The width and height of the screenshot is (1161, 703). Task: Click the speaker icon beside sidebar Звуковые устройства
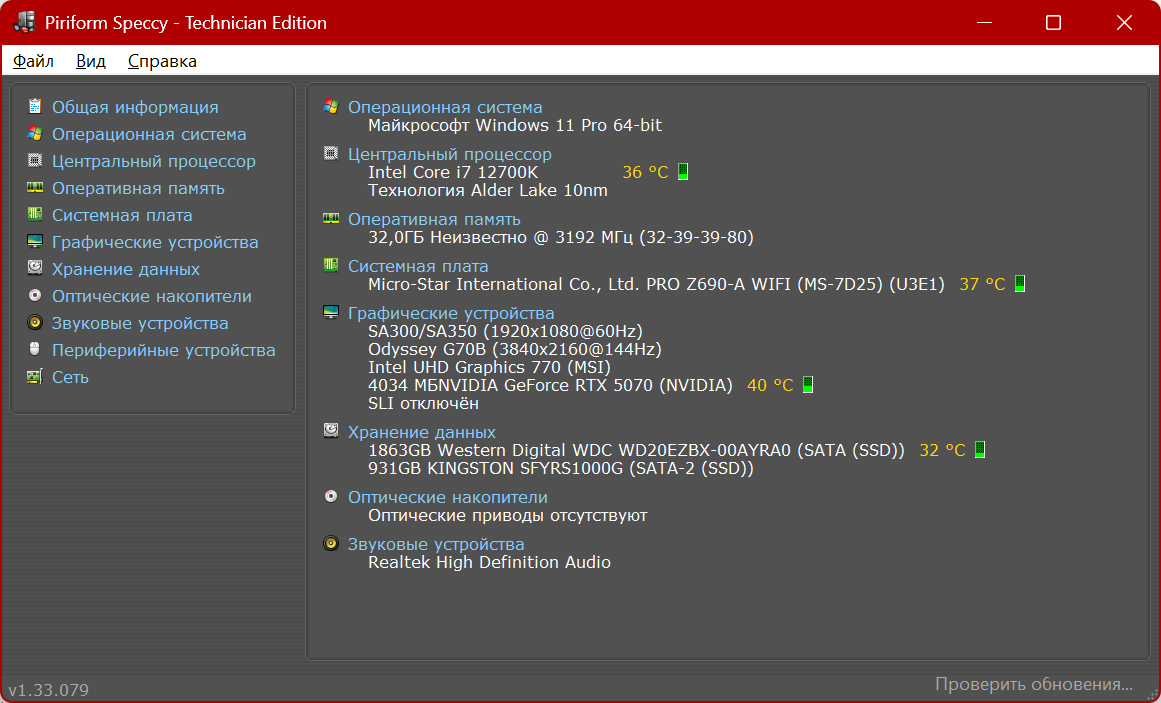coord(35,322)
